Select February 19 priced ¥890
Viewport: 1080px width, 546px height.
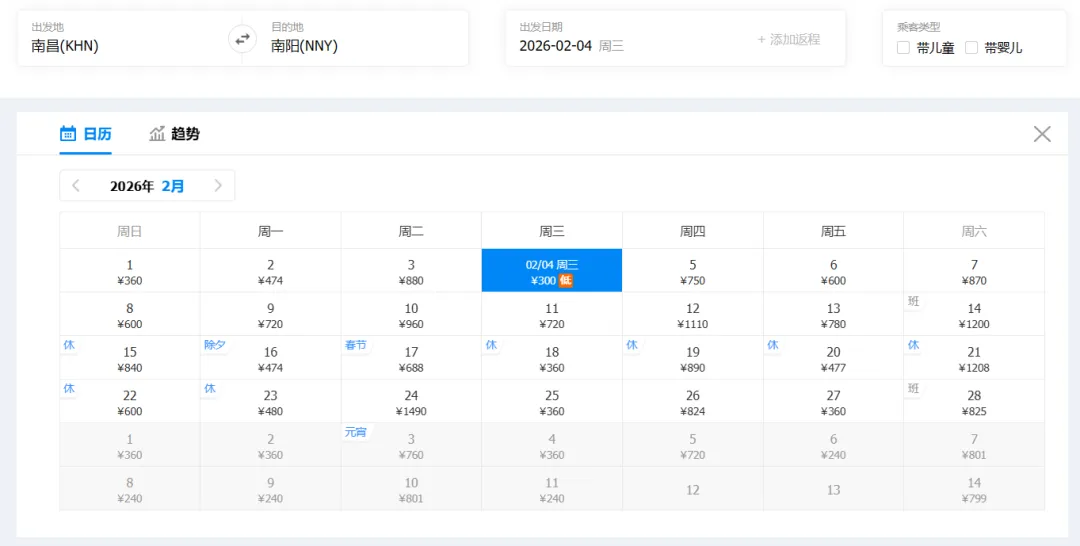pos(693,358)
